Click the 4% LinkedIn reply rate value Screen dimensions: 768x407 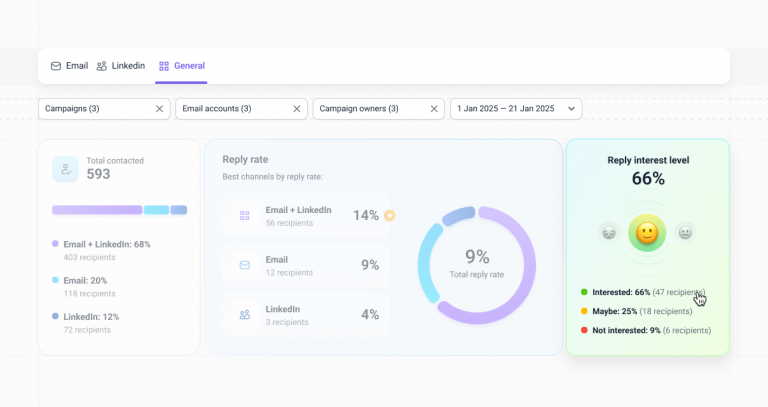pos(370,314)
